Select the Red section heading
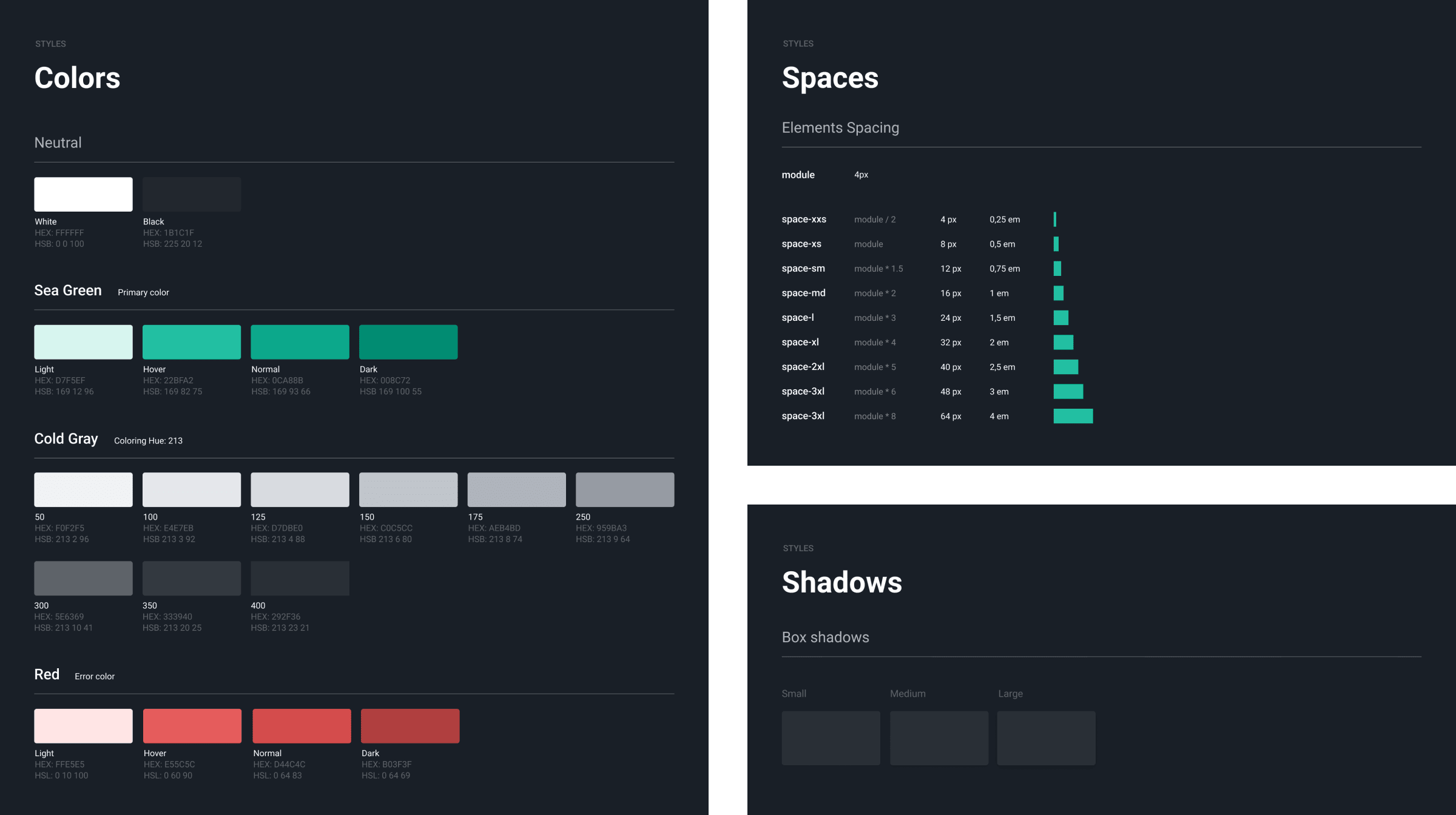 [47, 674]
